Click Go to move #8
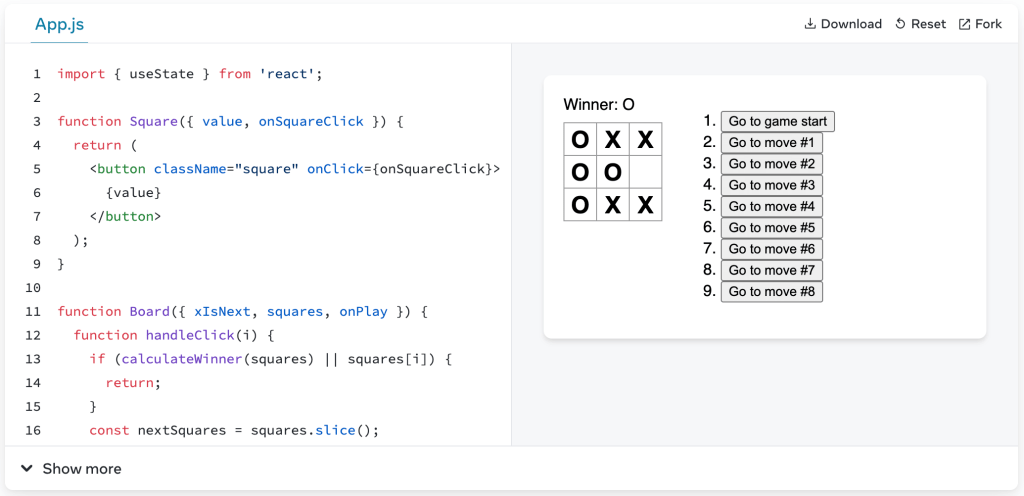Image resolution: width=1024 pixels, height=496 pixels. pos(771,292)
